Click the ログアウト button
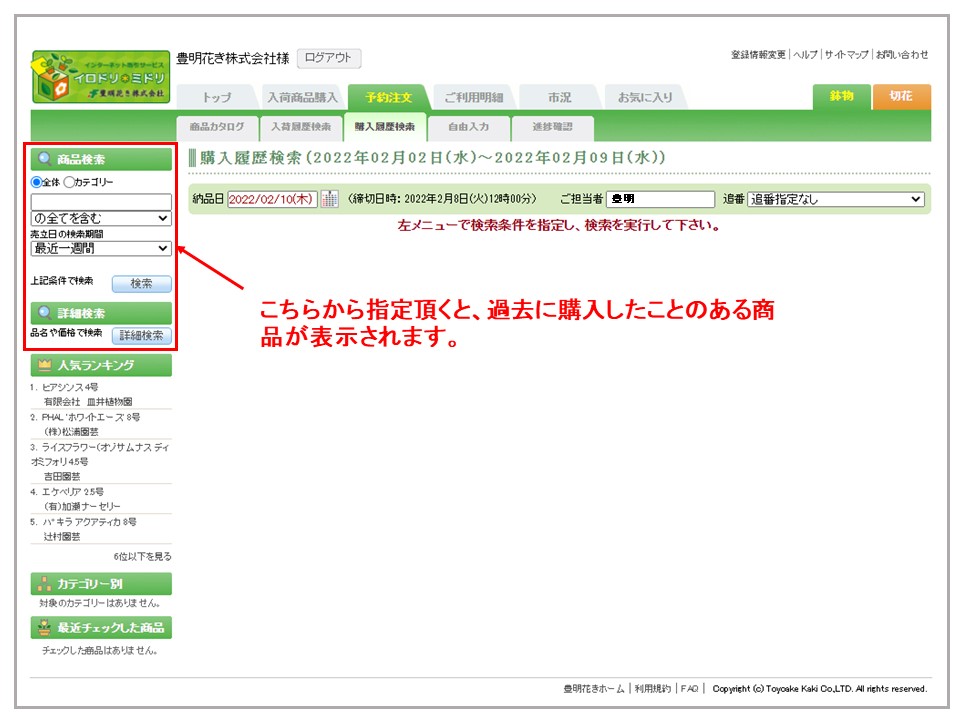This screenshot has height=720, width=960. [x=328, y=59]
